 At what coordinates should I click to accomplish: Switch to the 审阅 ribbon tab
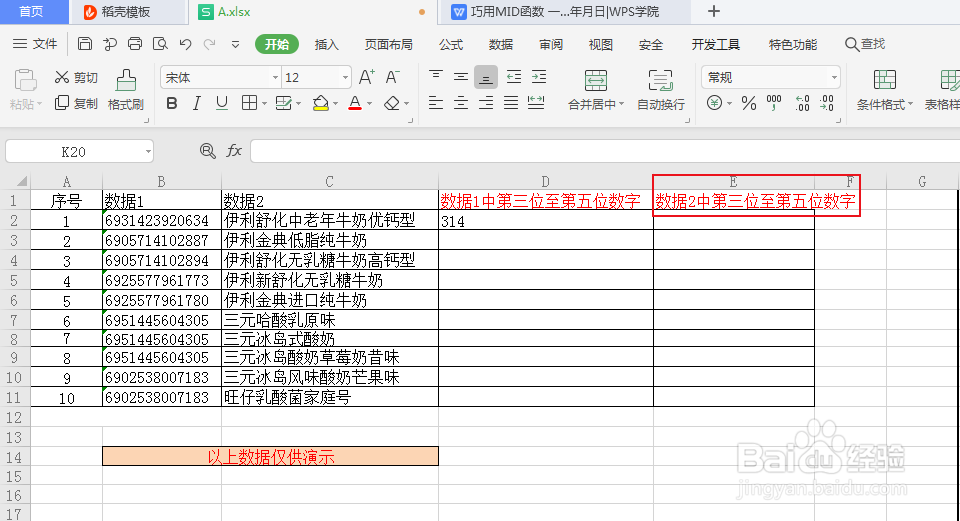coord(551,45)
